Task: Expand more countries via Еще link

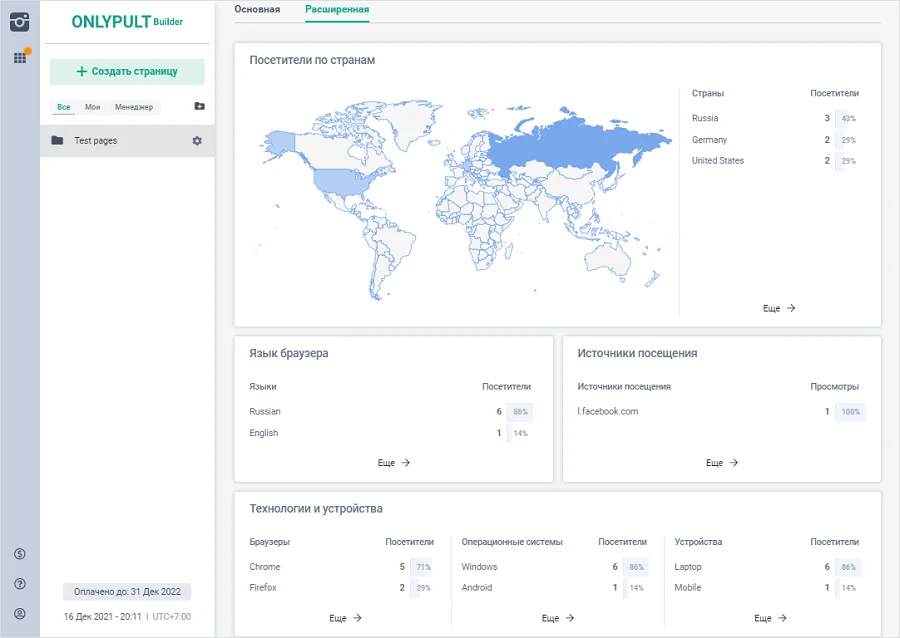Action: [x=779, y=309]
